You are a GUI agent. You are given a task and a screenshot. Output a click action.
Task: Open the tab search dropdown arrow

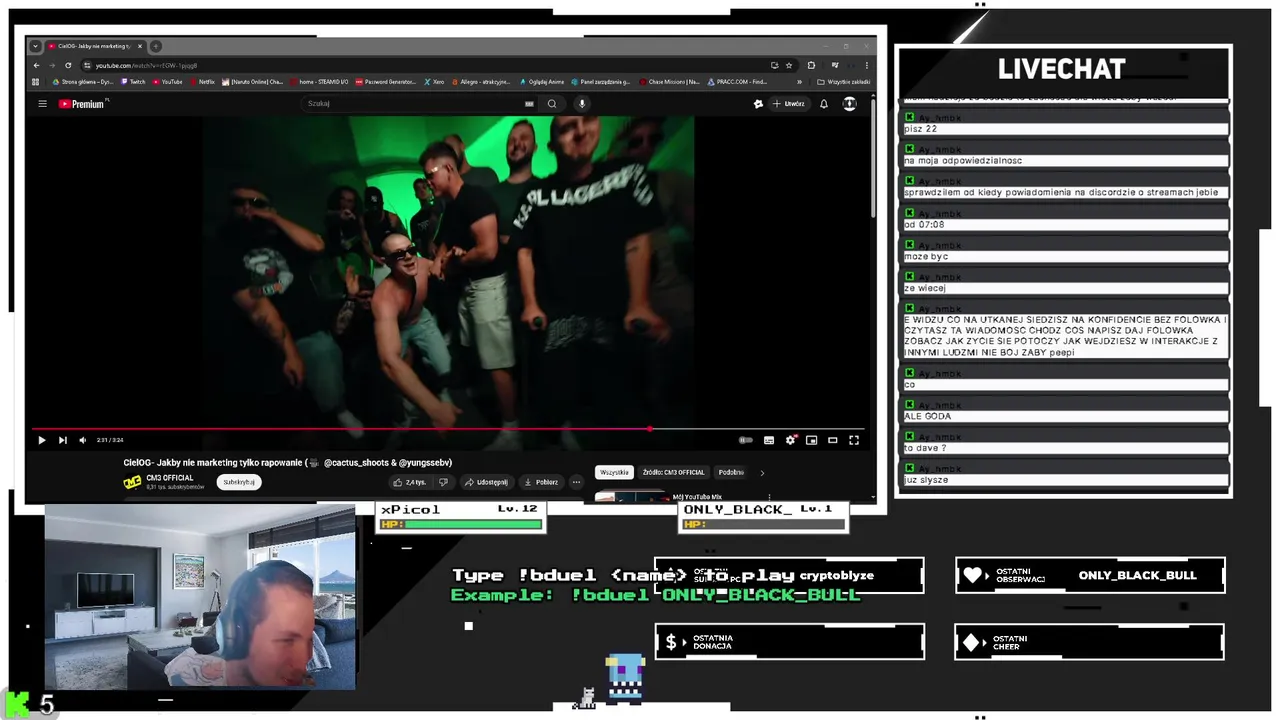click(x=35, y=46)
